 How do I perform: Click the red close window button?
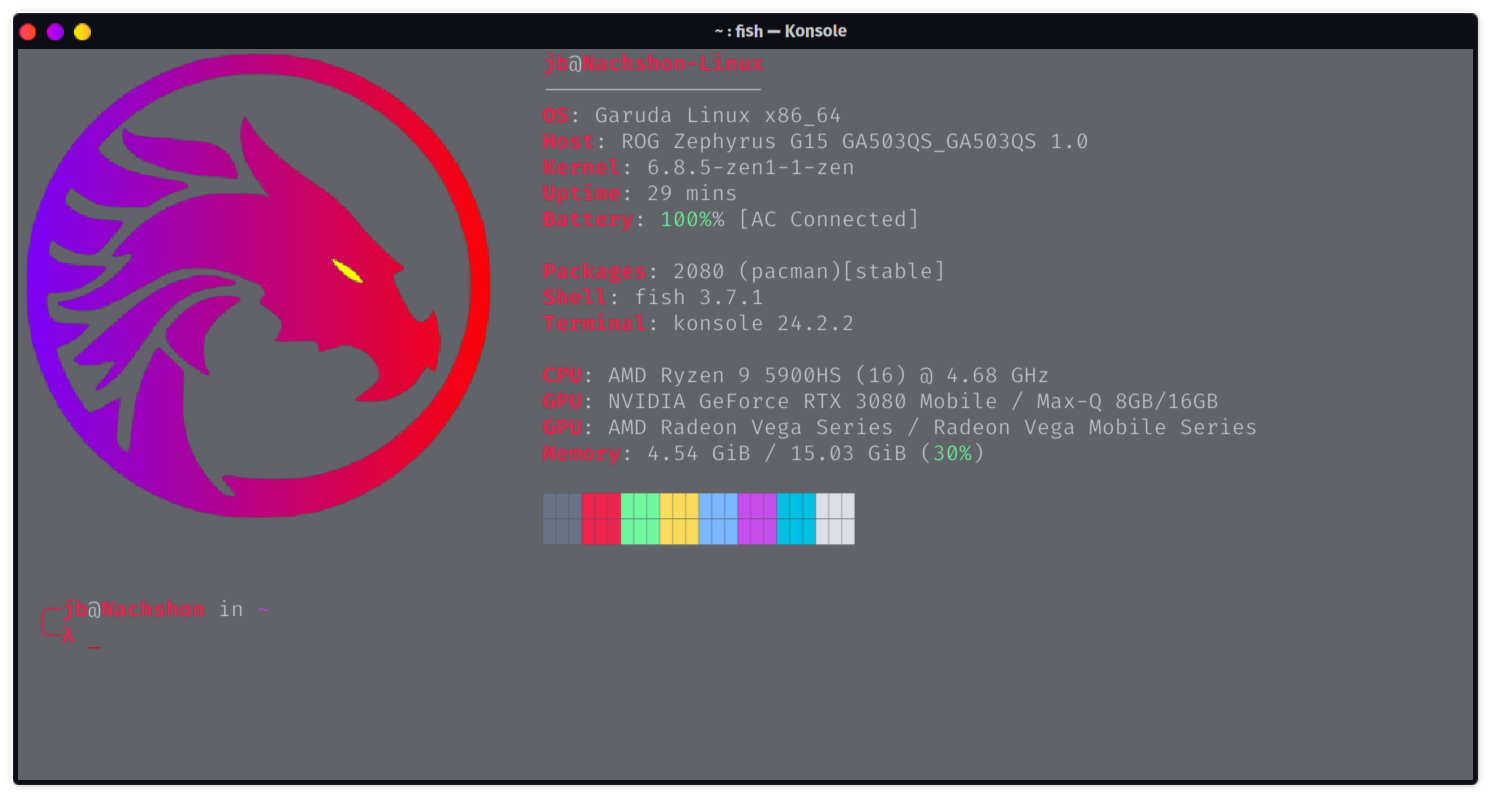point(28,32)
